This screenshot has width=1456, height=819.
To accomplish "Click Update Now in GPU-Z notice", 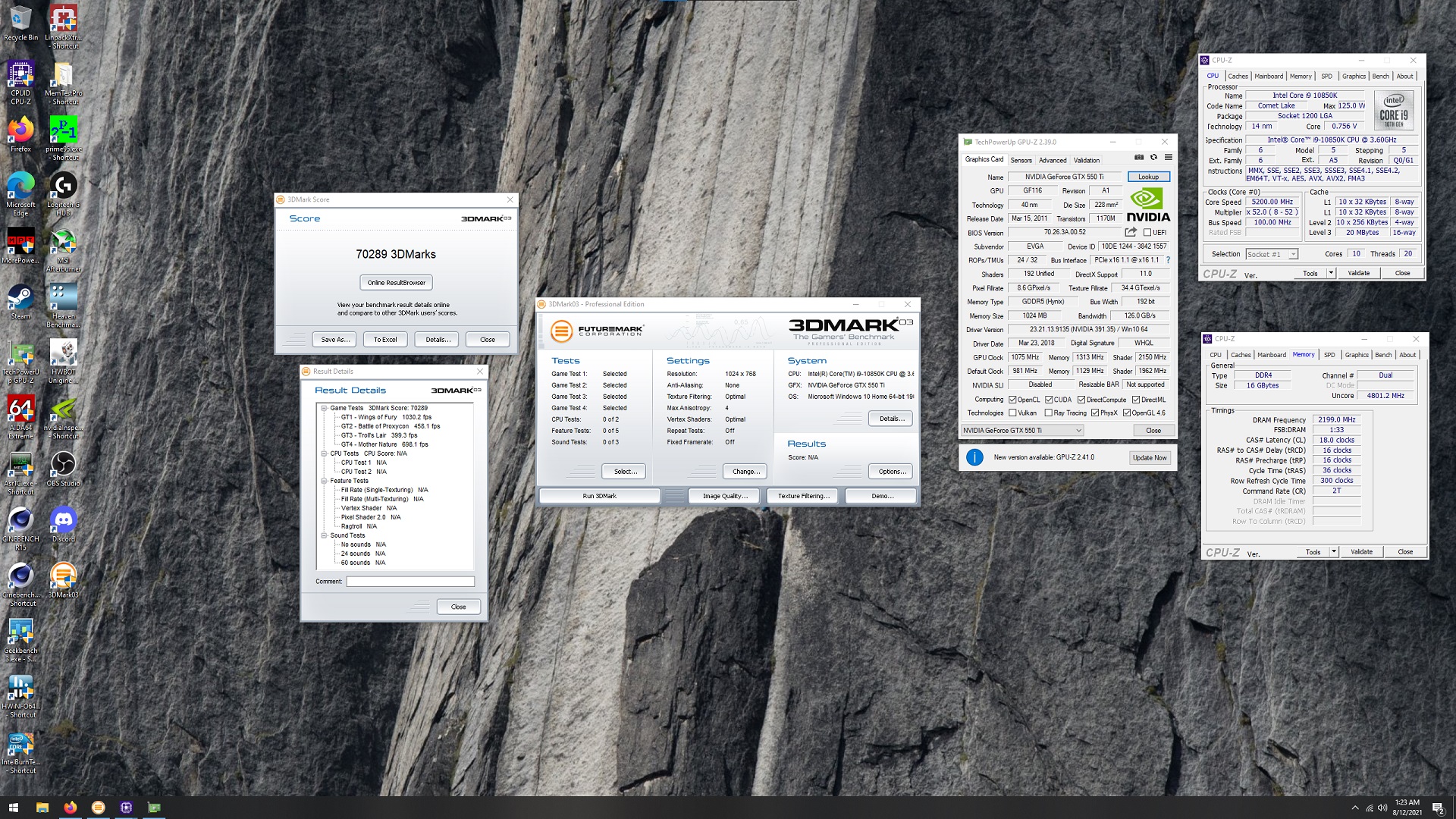I will 1150,457.
